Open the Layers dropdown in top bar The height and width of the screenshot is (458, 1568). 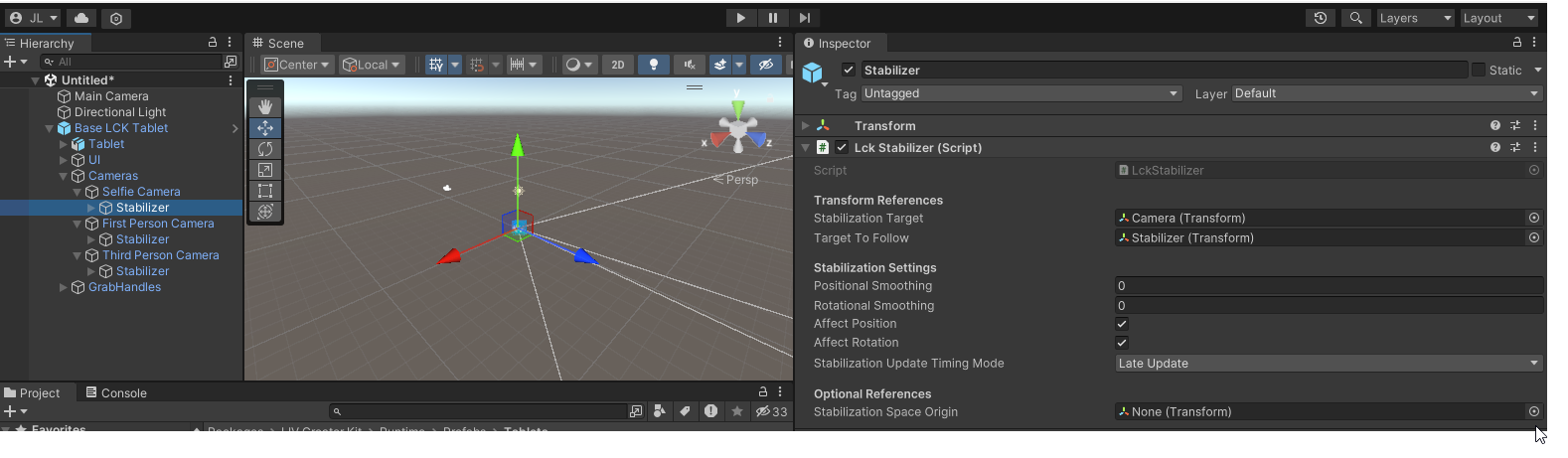(x=1415, y=18)
